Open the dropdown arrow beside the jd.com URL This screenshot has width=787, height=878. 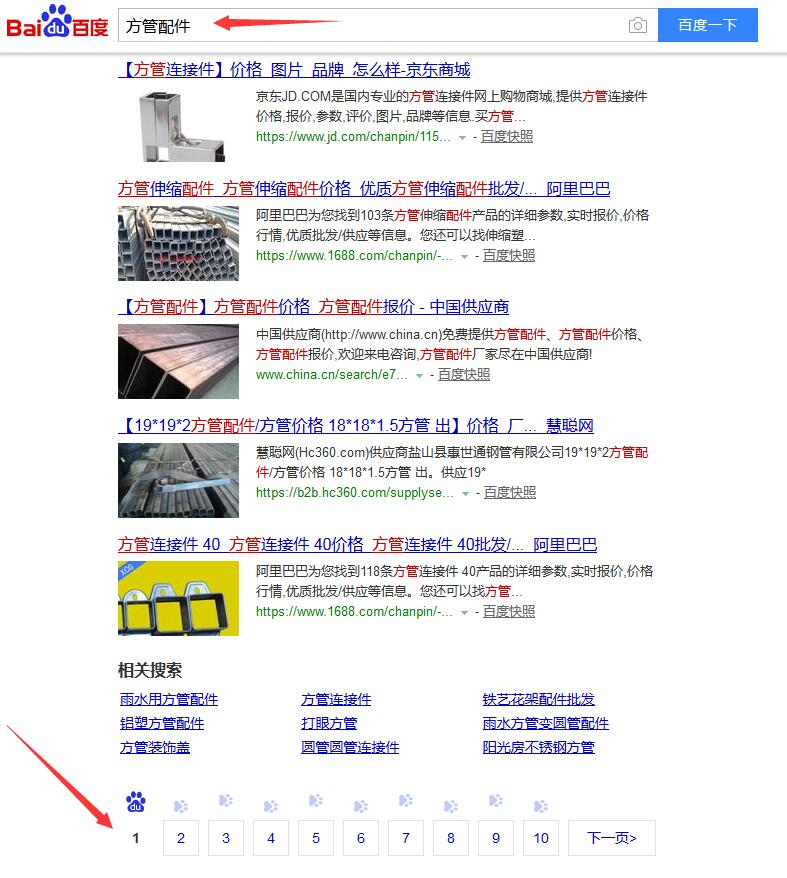pos(462,138)
